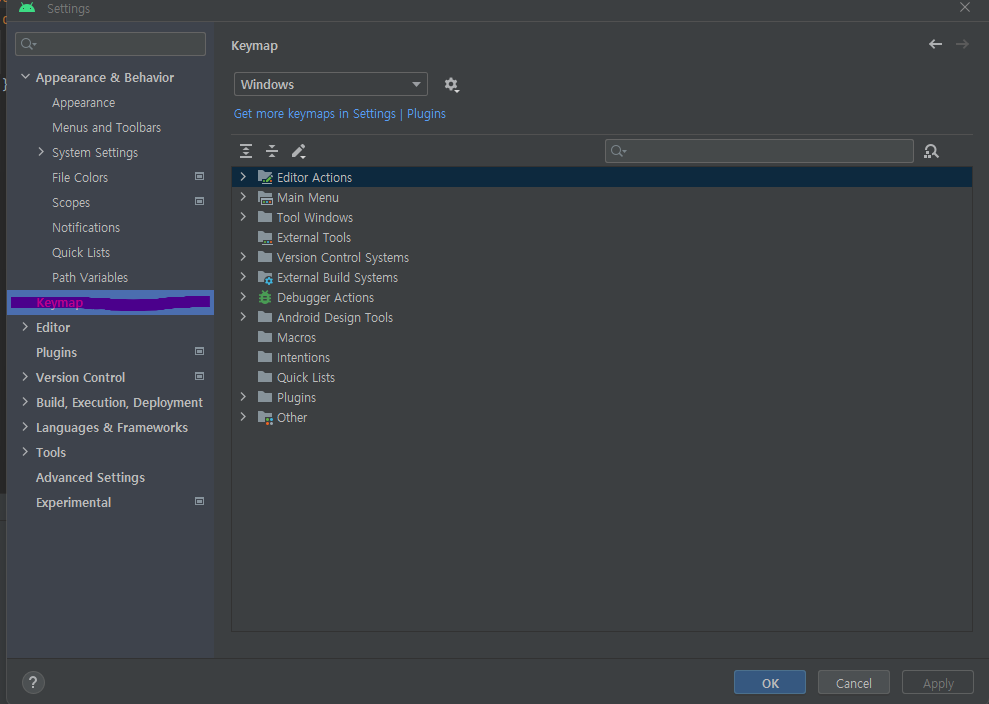989x704 pixels.
Task: Click the Apply button
Action: pos(938,683)
